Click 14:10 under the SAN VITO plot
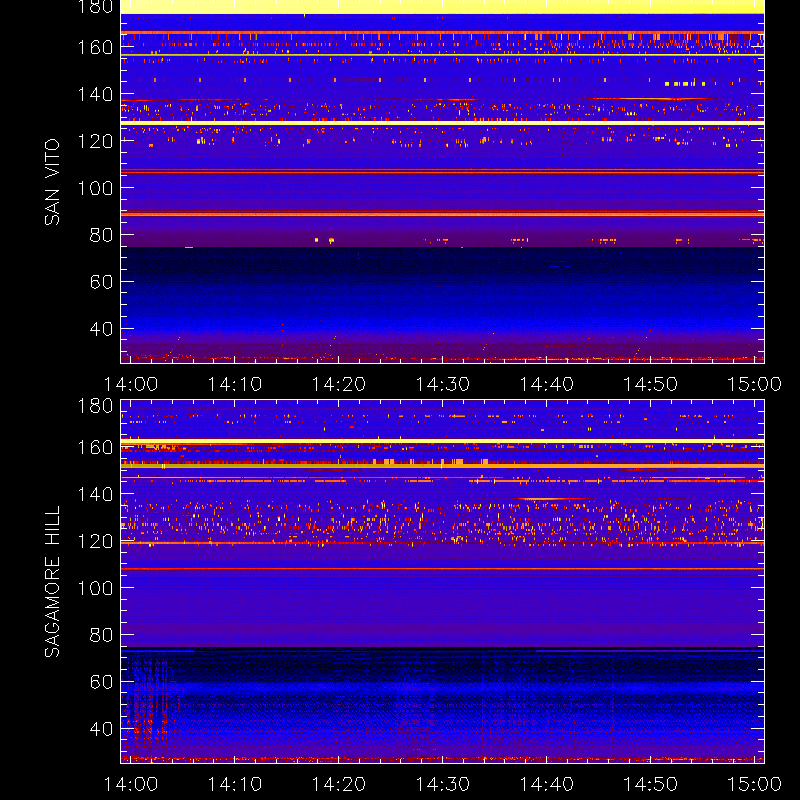Image resolution: width=800 pixels, height=800 pixels. [235, 384]
